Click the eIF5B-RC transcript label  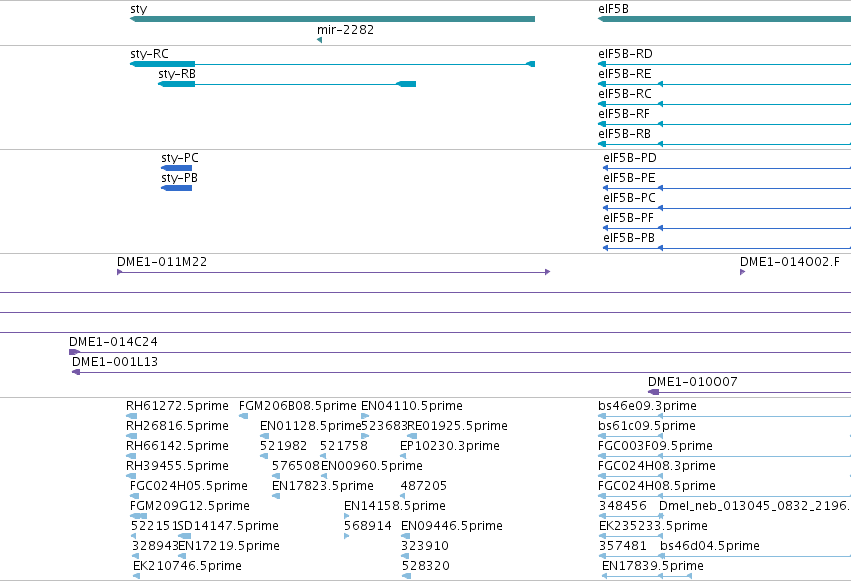click(625, 94)
